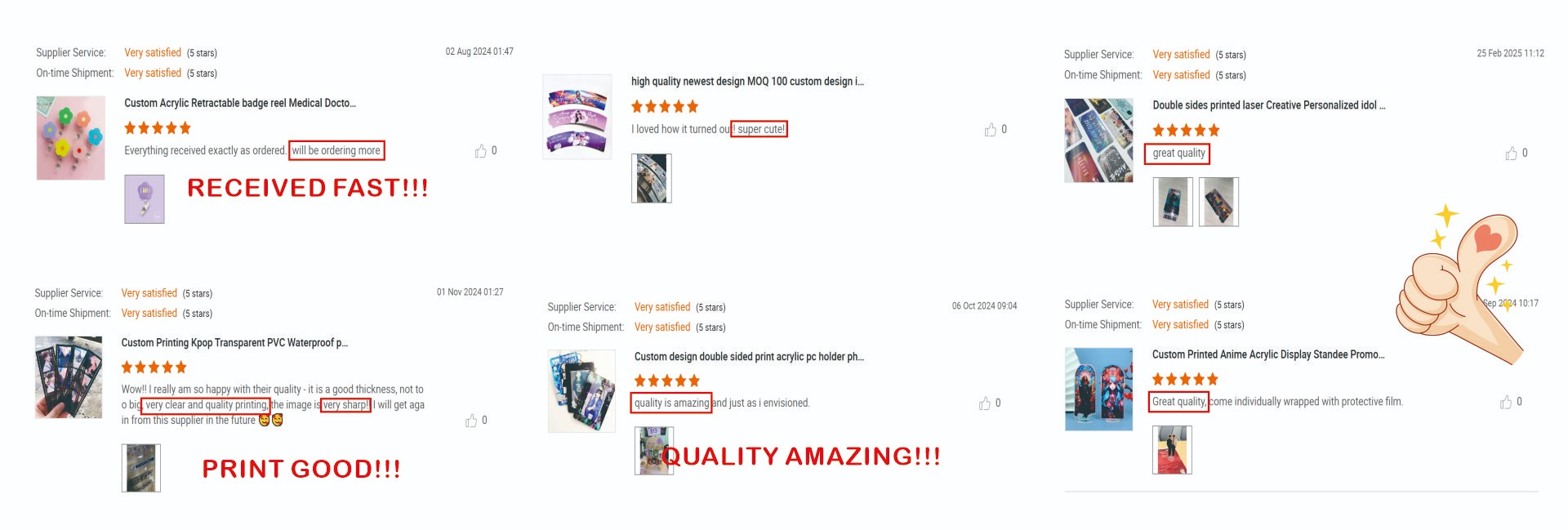View review photo under 'super cute!' comment
Image resolution: width=1568 pixels, height=530 pixels.
652,178
